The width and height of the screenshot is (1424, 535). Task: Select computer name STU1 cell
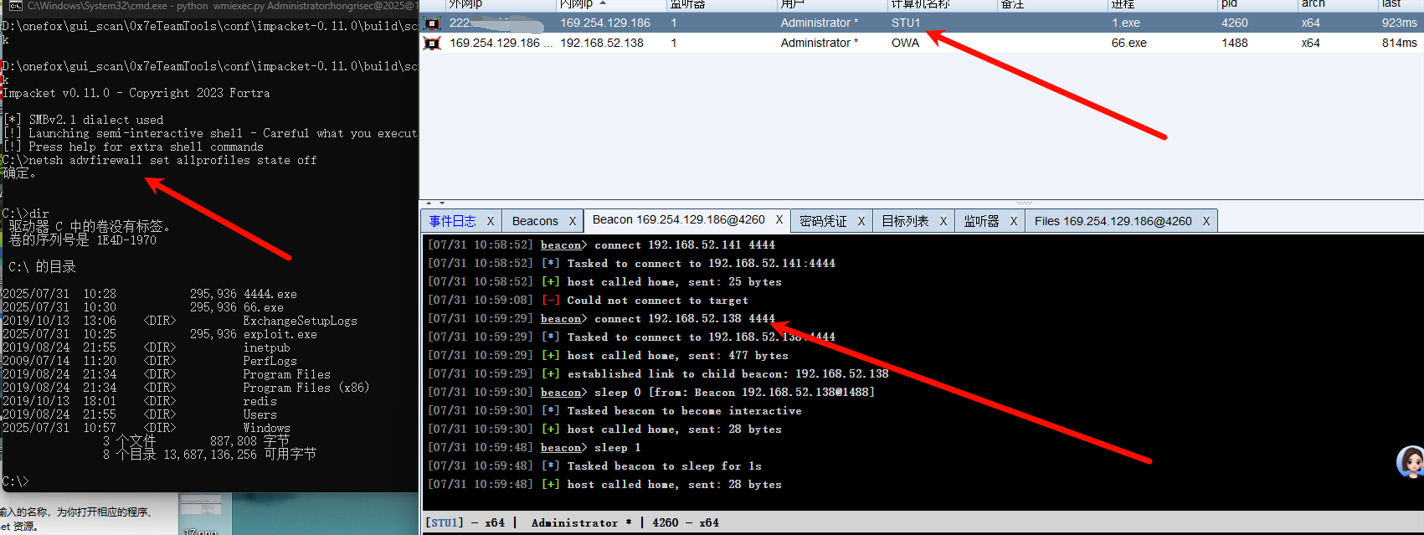[906, 22]
